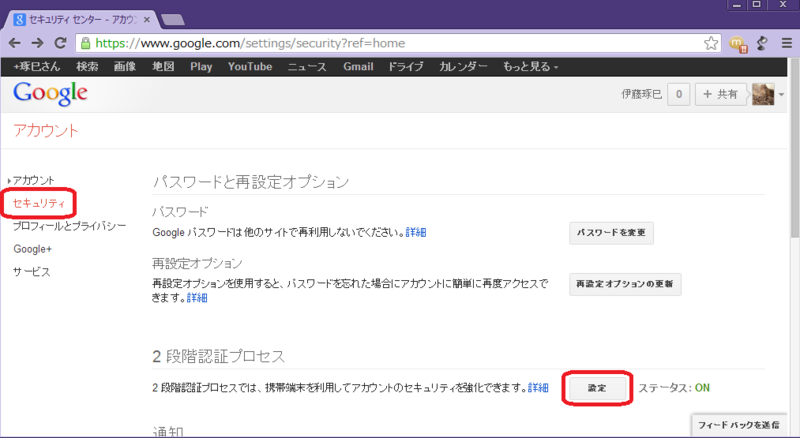800x438 pixels.
Task: Click the extension icon beside the Chrome menu
Action: (x=763, y=43)
